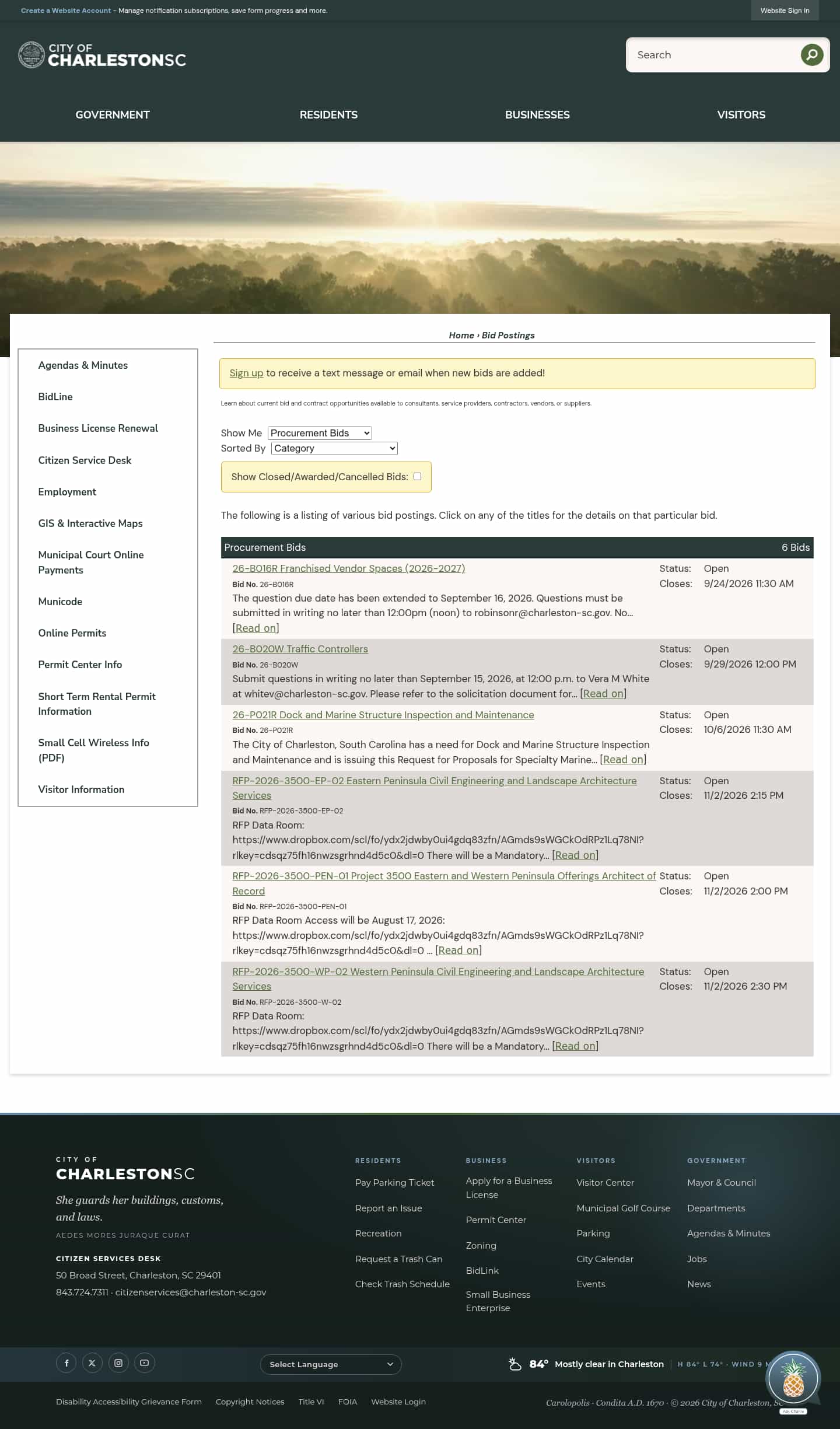
Task: Open Short Term Rental Permit Information item
Action: point(97,704)
